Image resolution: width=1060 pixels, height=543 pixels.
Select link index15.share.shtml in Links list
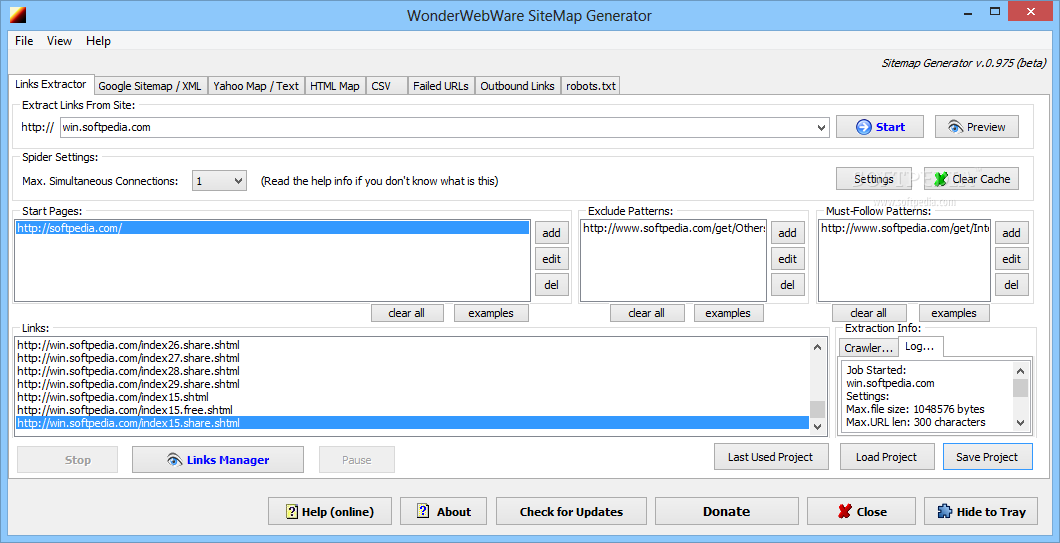[x=412, y=423]
